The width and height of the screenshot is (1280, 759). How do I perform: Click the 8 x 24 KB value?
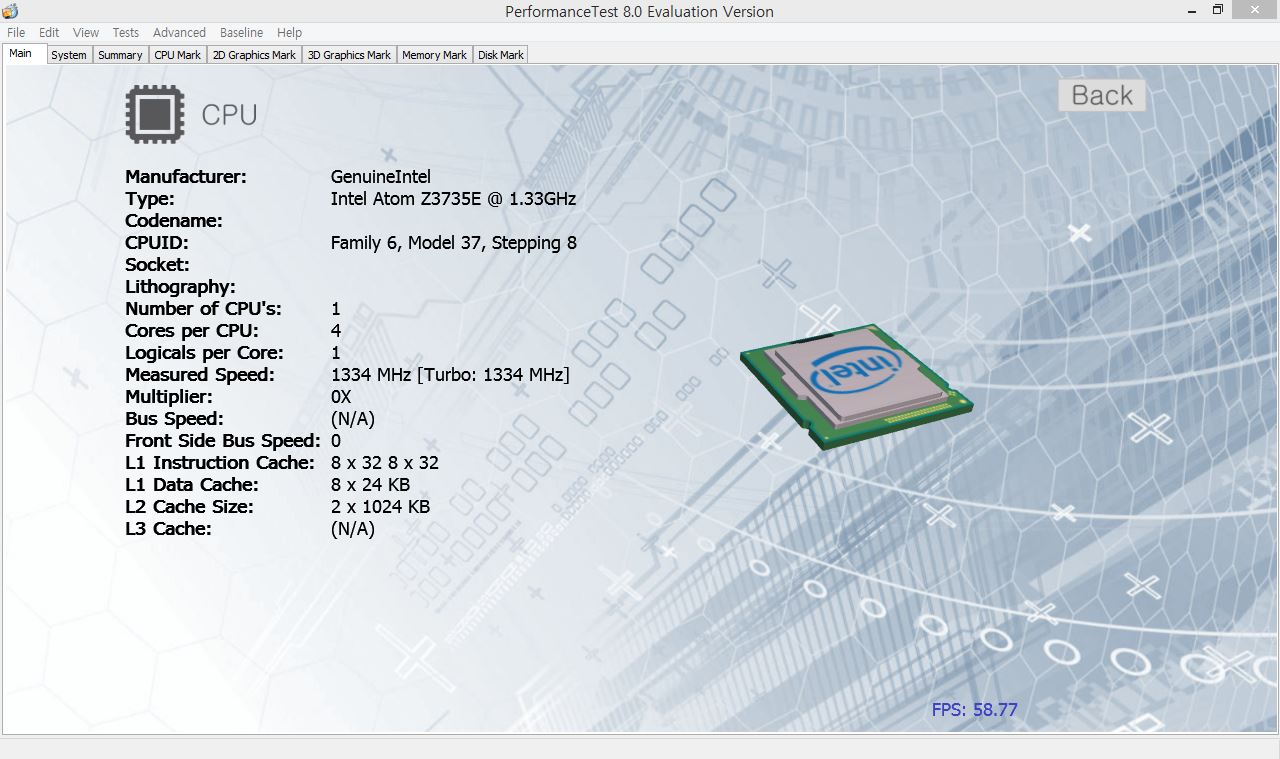(x=370, y=485)
